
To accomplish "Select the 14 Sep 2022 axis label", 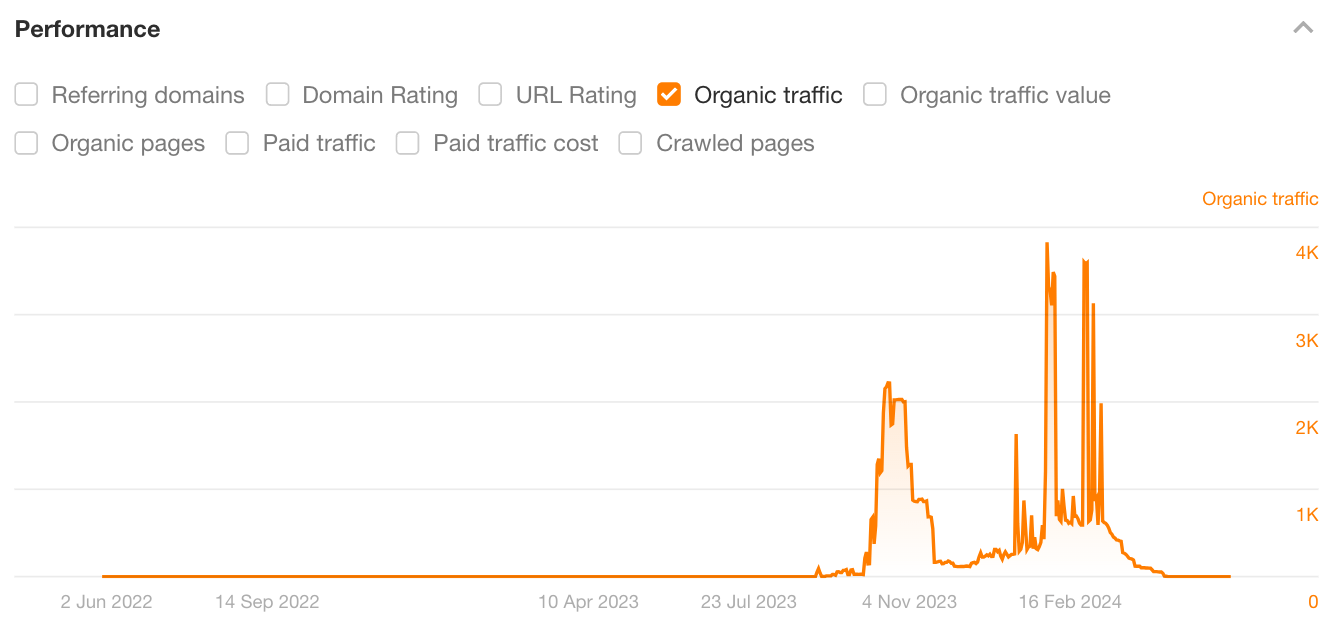I will tap(266, 601).
